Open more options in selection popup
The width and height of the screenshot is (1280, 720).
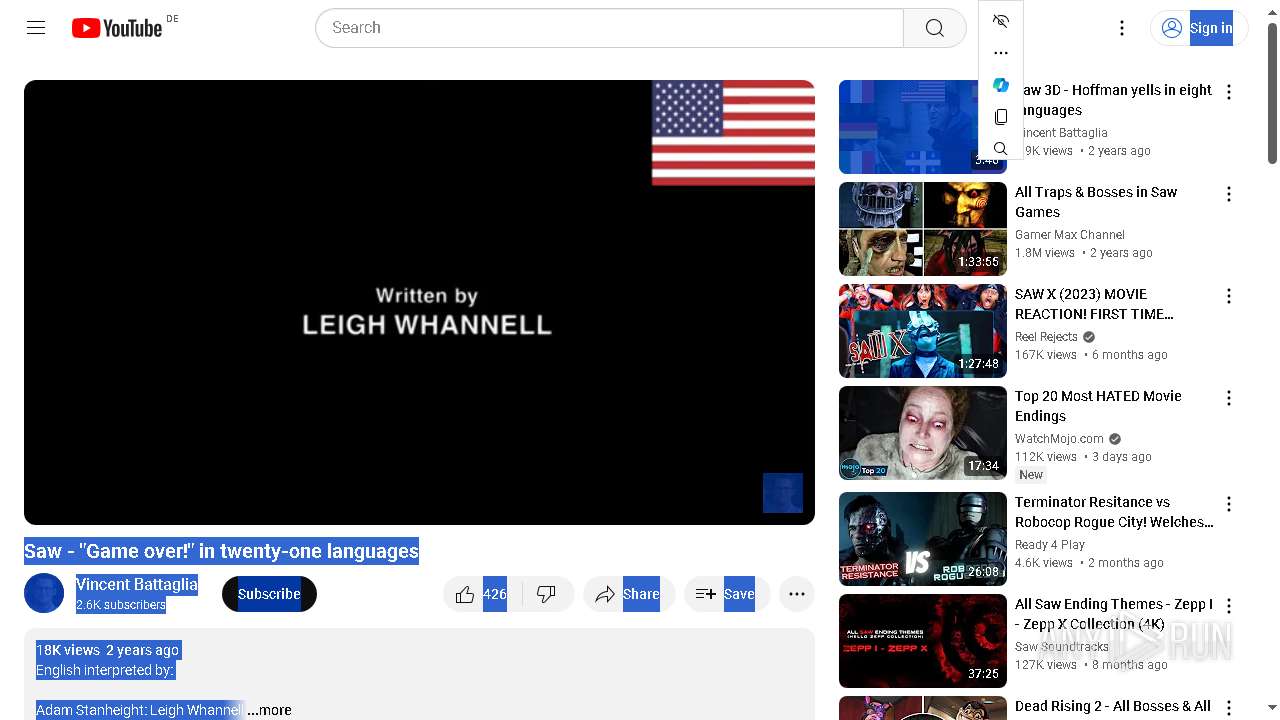pos(1001,53)
